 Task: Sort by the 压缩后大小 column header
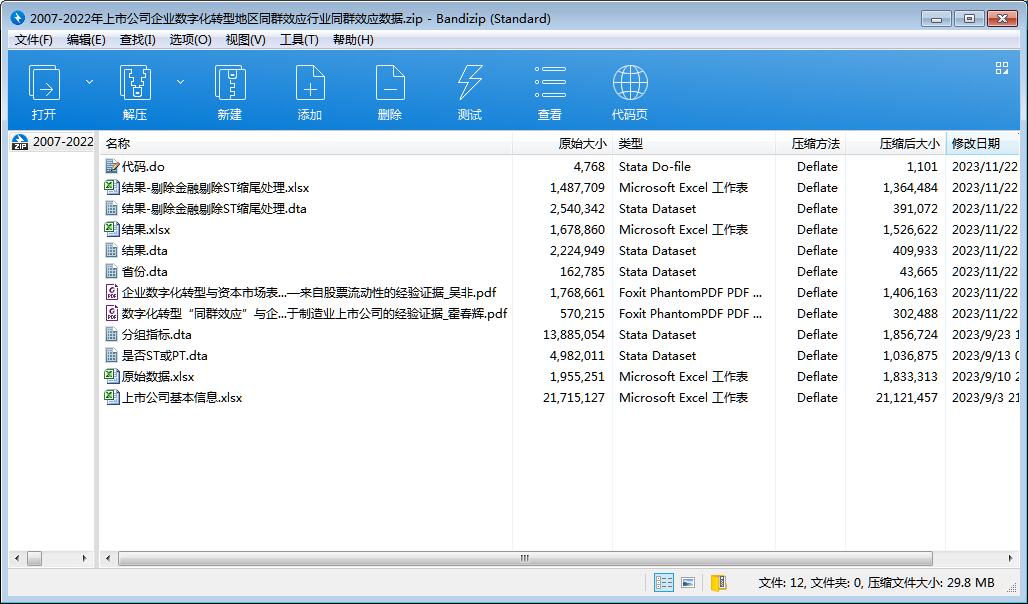point(896,144)
